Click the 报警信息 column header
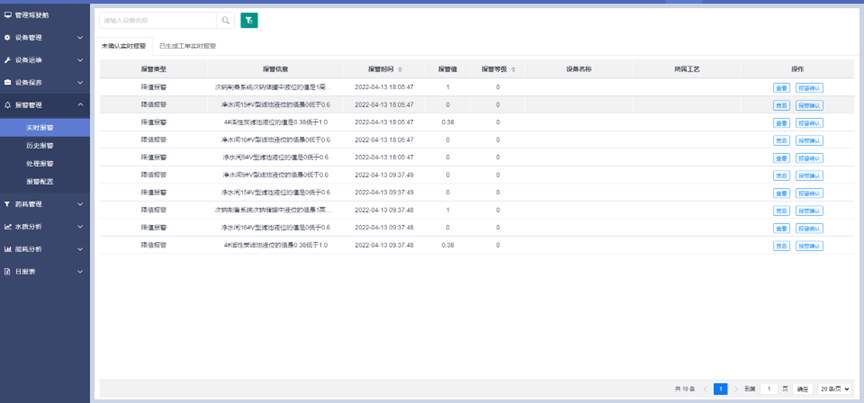This screenshot has height=403, width=864. point(276,69)
